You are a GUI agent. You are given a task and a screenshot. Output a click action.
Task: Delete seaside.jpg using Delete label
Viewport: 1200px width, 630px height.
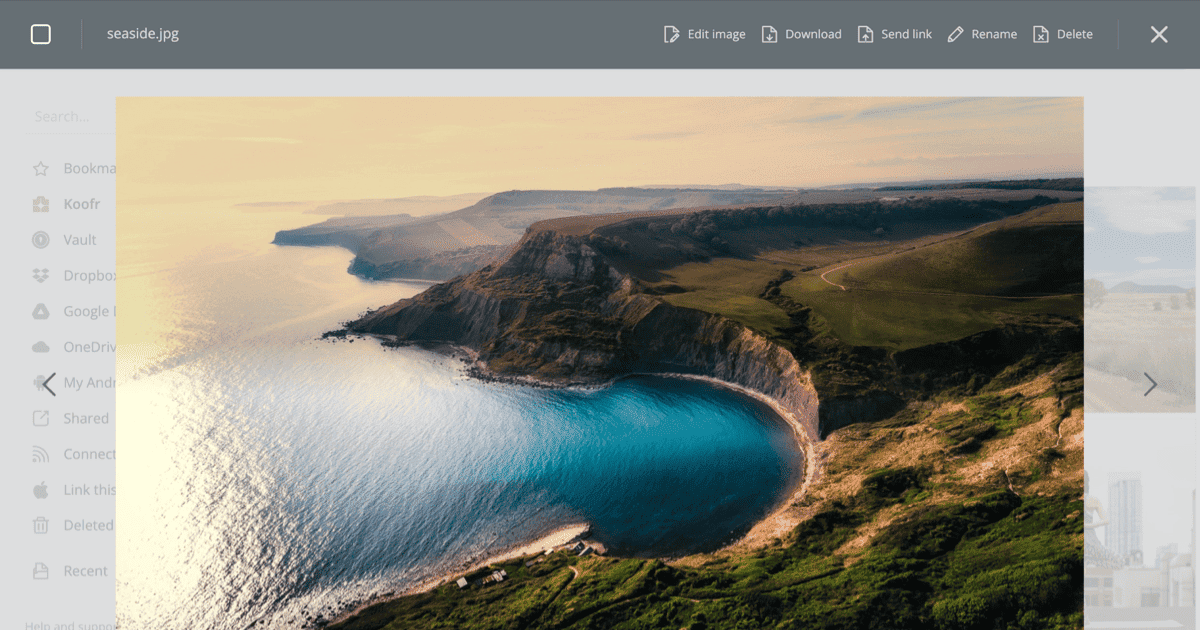point(1075,34)
